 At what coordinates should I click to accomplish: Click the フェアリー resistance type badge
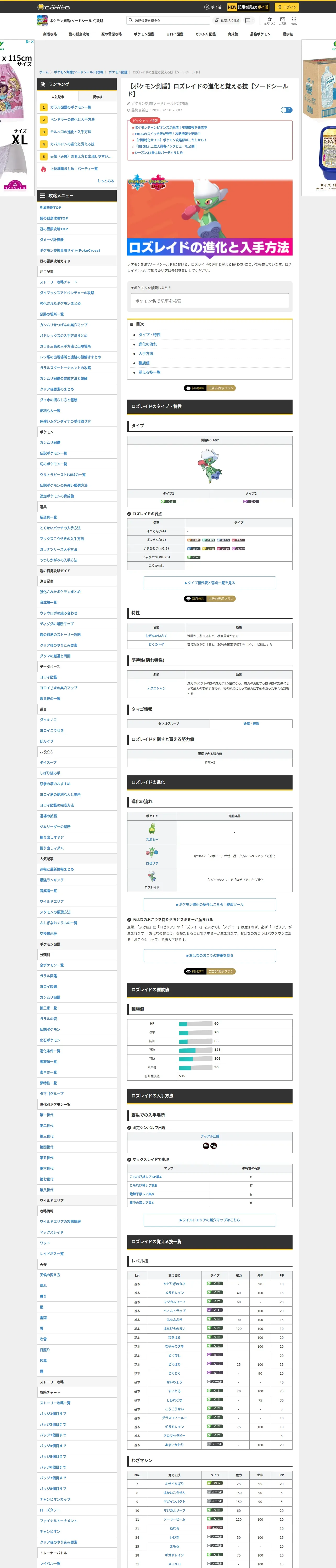pyautogui.click(x=238, y=549)
